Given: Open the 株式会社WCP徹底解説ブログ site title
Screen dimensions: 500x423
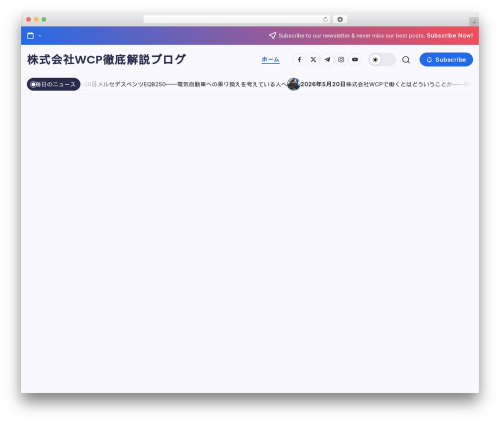Looking at the screenshot, I should coord(106,60).
